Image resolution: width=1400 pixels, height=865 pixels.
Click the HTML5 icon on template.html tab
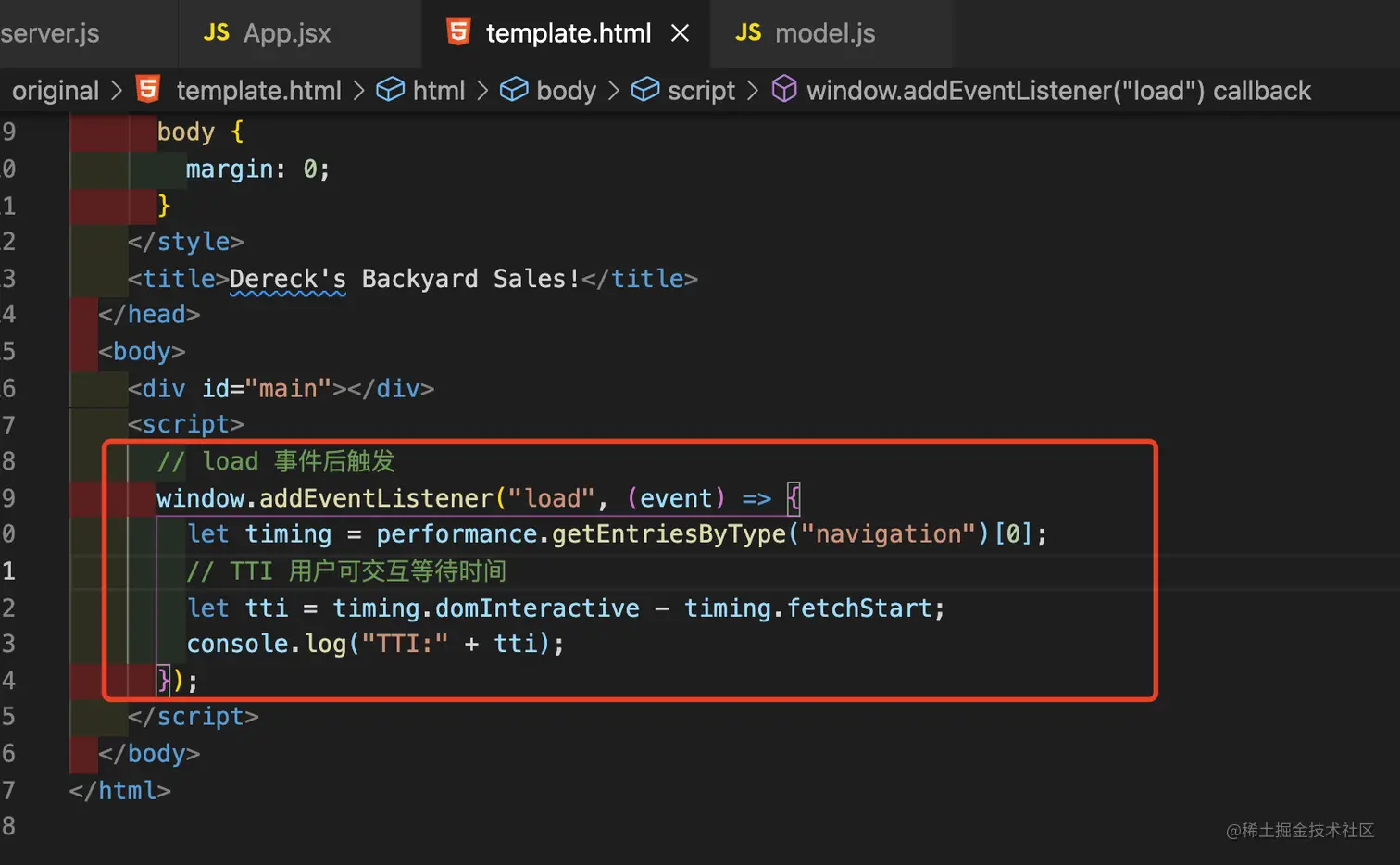(x=458, y=31)
